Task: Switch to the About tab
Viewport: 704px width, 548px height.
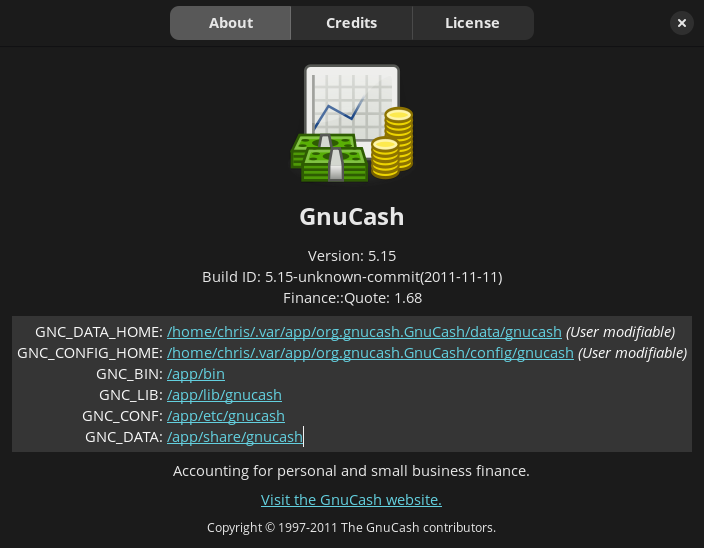Action: point(231,23)
